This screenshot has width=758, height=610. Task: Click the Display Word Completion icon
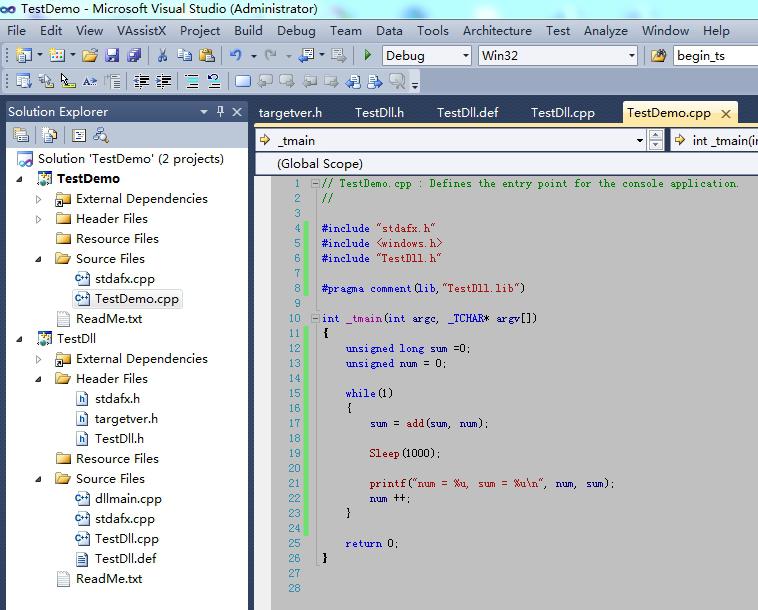pyautogui.click(x=90, y=82)
